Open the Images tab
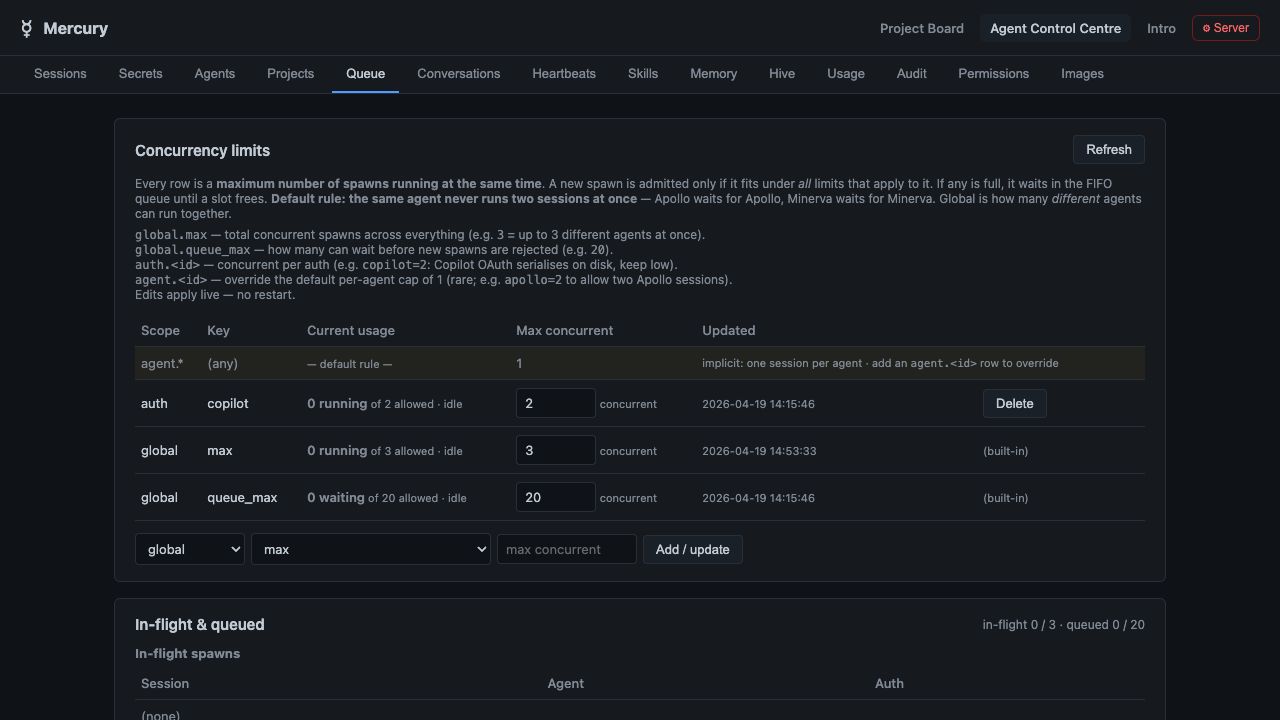1280x720 pixels. pos(1082,74)
